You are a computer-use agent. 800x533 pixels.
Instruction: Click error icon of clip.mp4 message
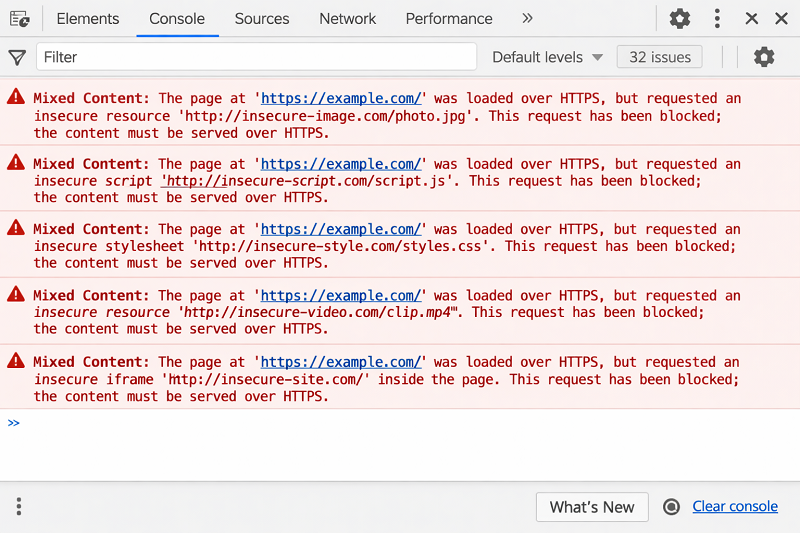[x=16, y=294]
